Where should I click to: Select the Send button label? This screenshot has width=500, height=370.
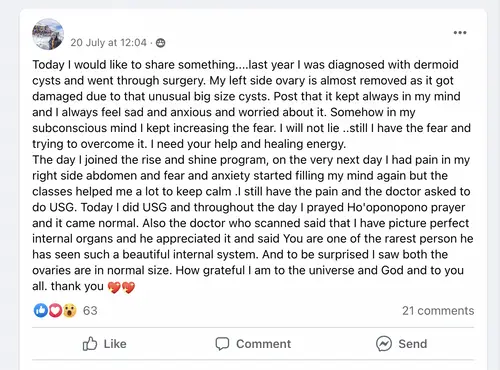(413, 344)
